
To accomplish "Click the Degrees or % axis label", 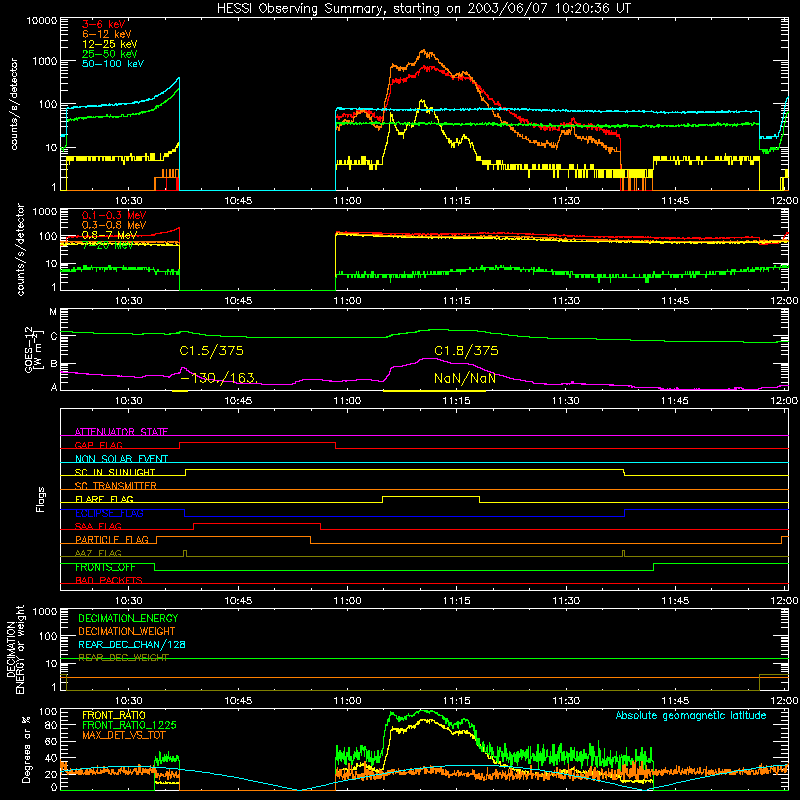I will [26, 749].
